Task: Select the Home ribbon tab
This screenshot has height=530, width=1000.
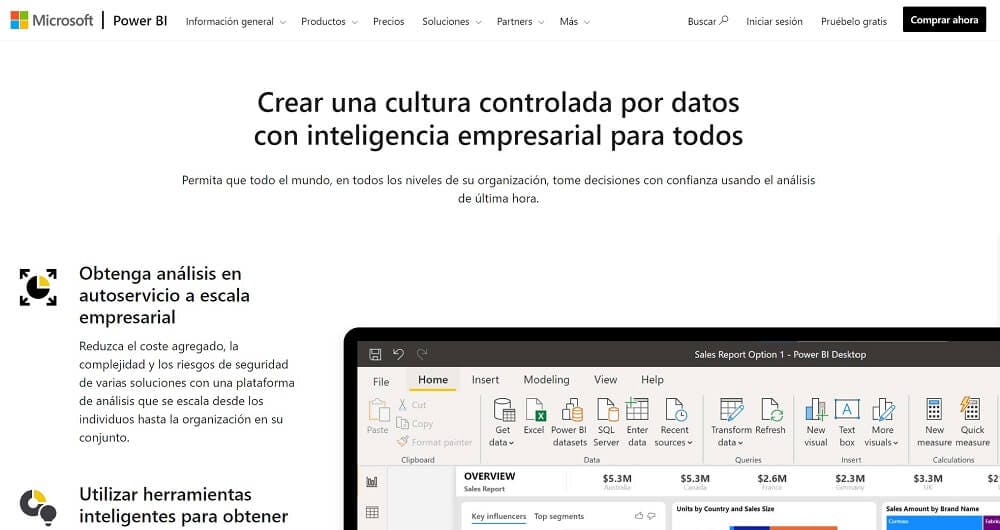Action: coord(433,379)
